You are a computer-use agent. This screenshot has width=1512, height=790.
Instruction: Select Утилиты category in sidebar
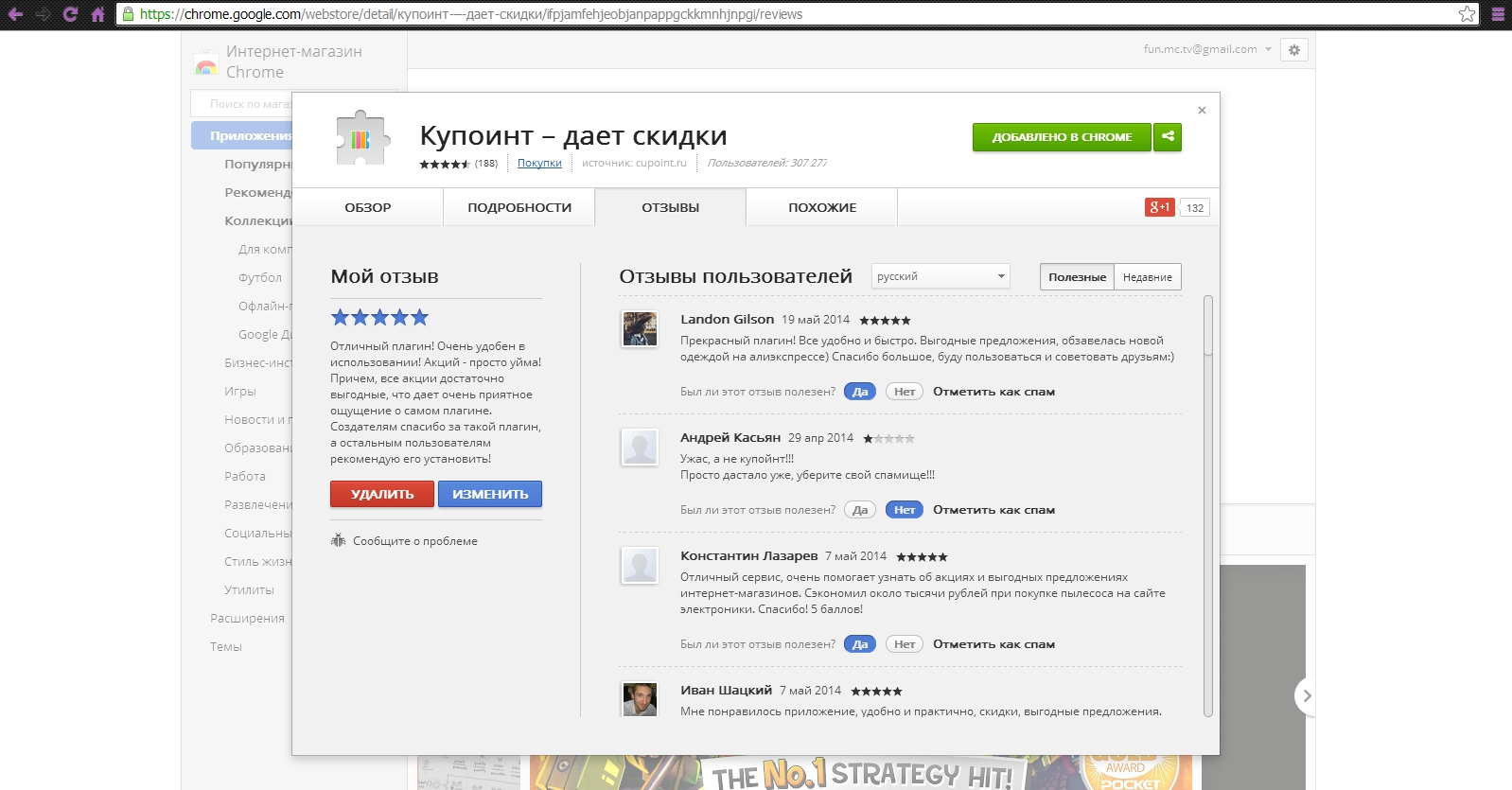[249, 589]
